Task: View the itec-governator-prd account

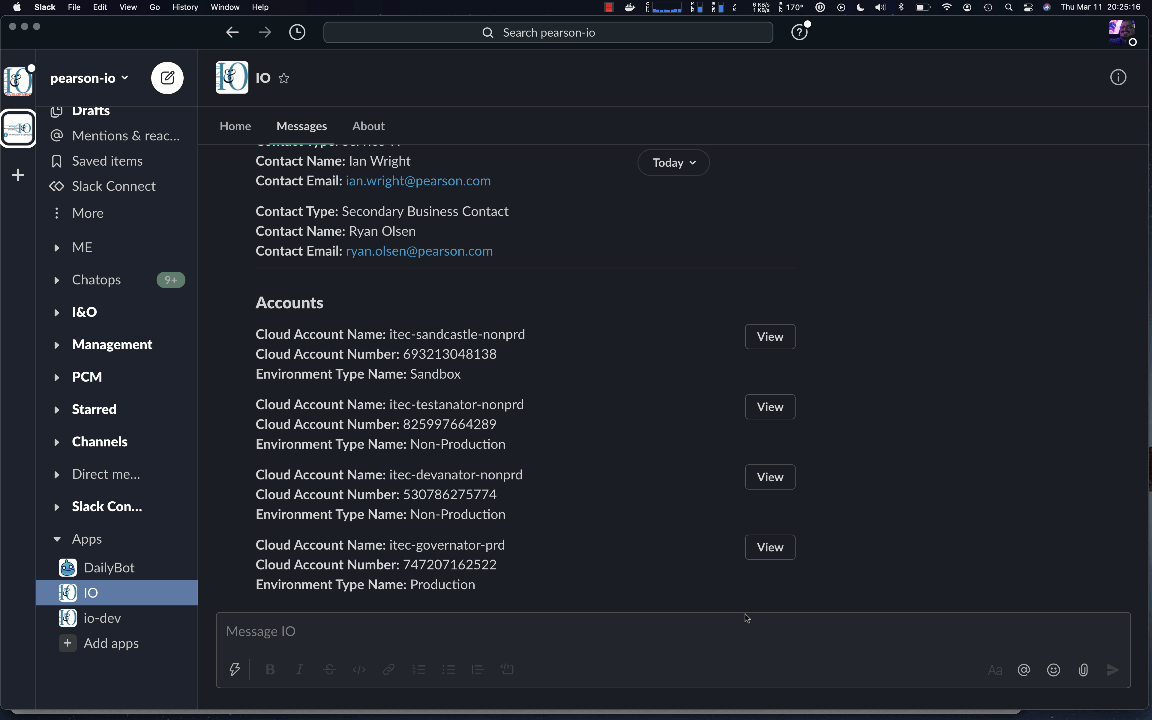Action: pyautogui.click(x=770, y=547)
